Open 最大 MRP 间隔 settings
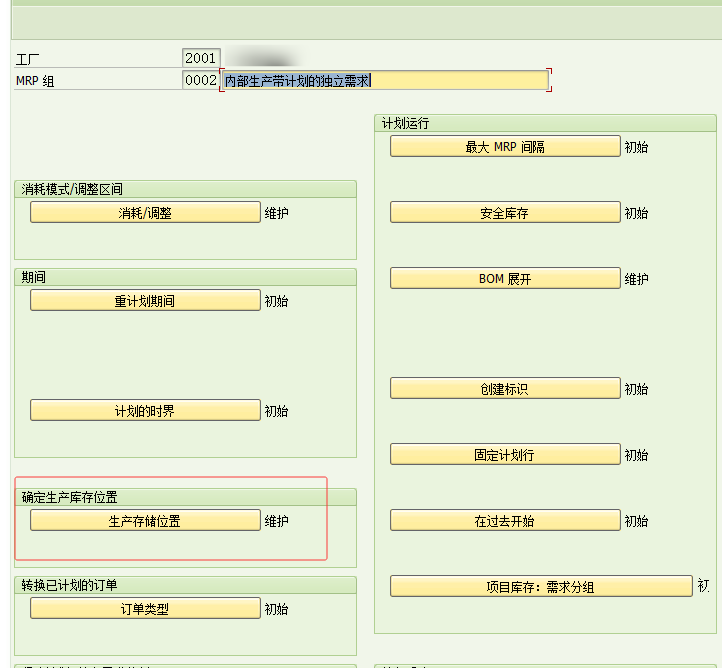Viewport: 722px width, 668px height. [505, 147]
